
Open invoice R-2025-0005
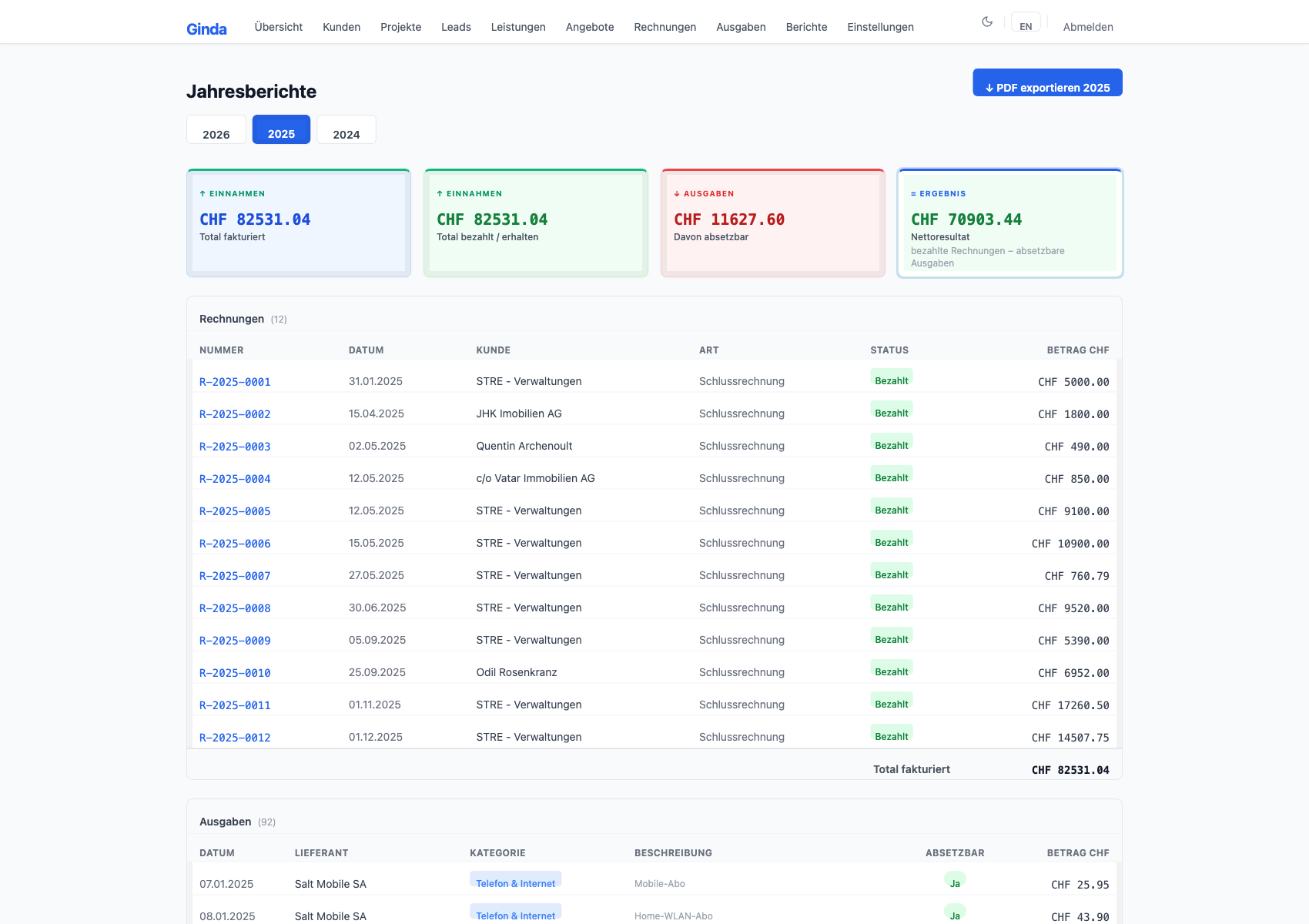point(235,511)
